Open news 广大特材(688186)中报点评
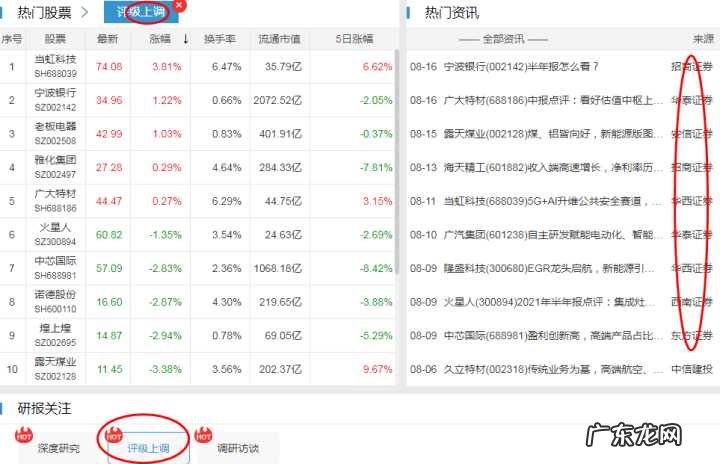 click(553, 100)
